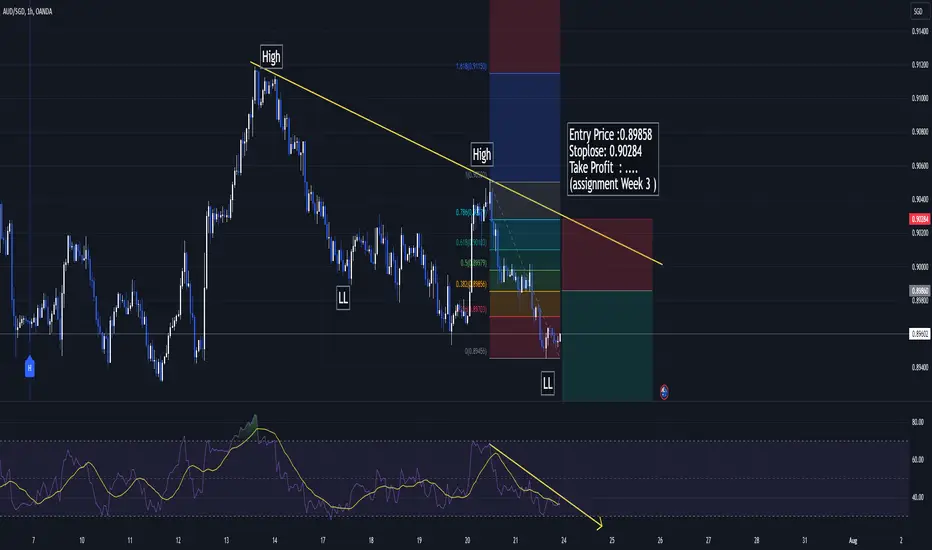The height and width of the screenshot is (550, 932).
Task: Select the blue Fibonacci extension zone
Action: (525, 127)
